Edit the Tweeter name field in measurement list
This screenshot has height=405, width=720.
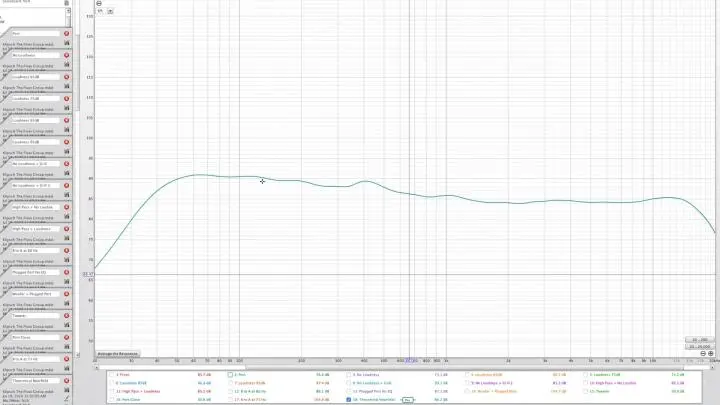tap(36, 315)
